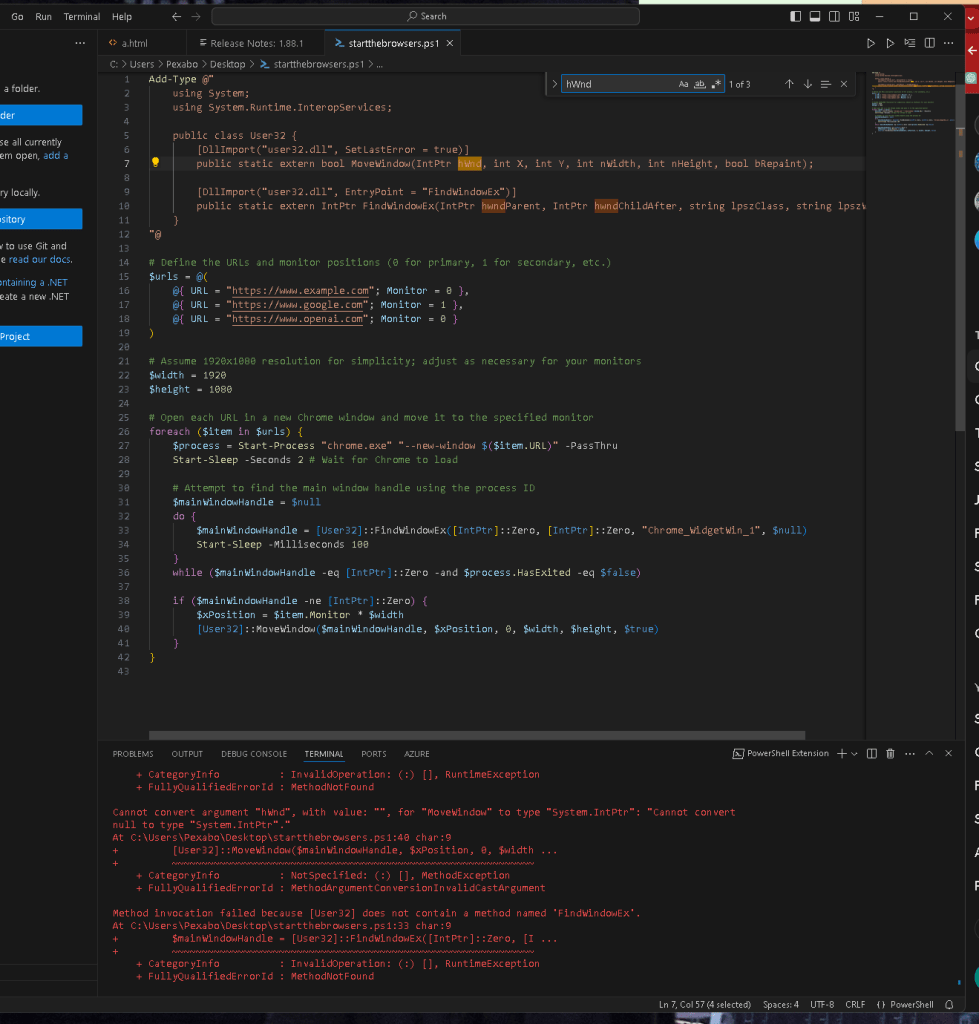Toggle the secondary side bar layout icon
Screen dimensions: 979x1024
coord(834,16)
